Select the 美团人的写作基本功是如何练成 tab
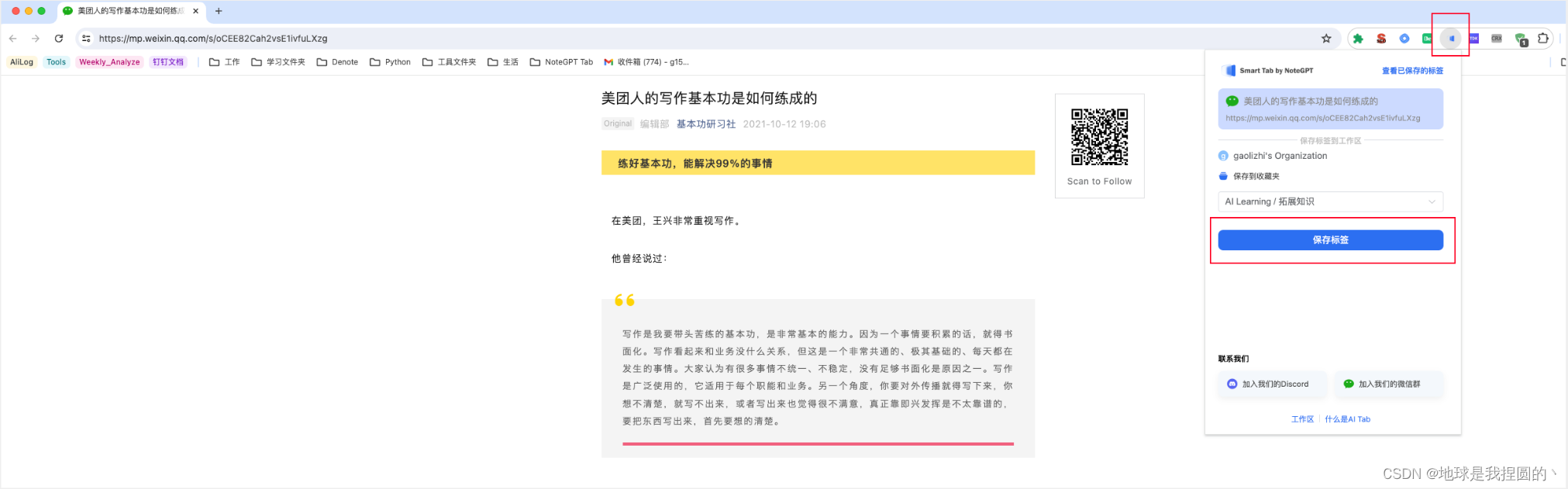This screenshot has height=489, width=1568. tap(131, 11)
